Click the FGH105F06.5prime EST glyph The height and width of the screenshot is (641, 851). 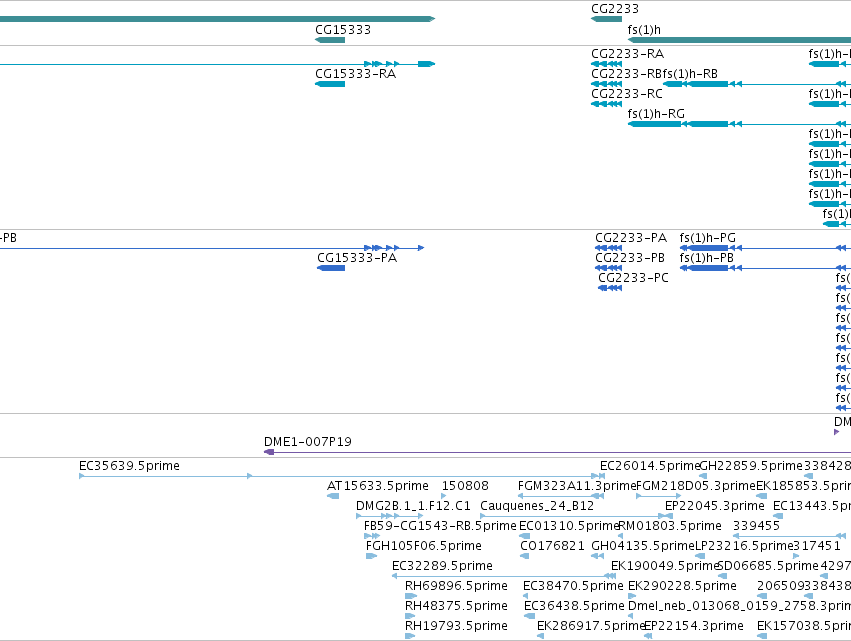[x=371, y=556]
